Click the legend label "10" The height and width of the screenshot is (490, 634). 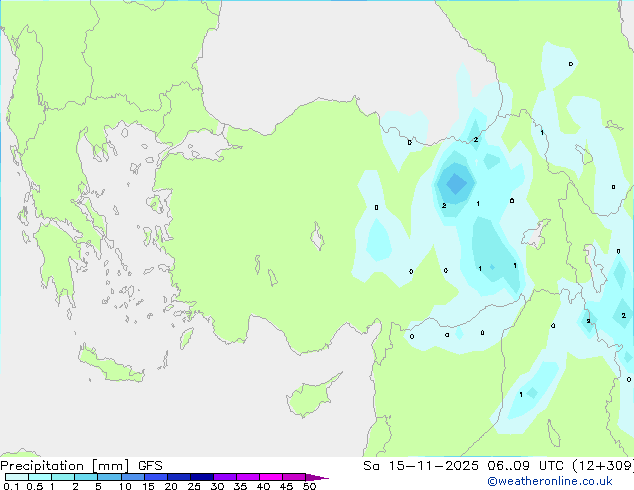(125, 486)
